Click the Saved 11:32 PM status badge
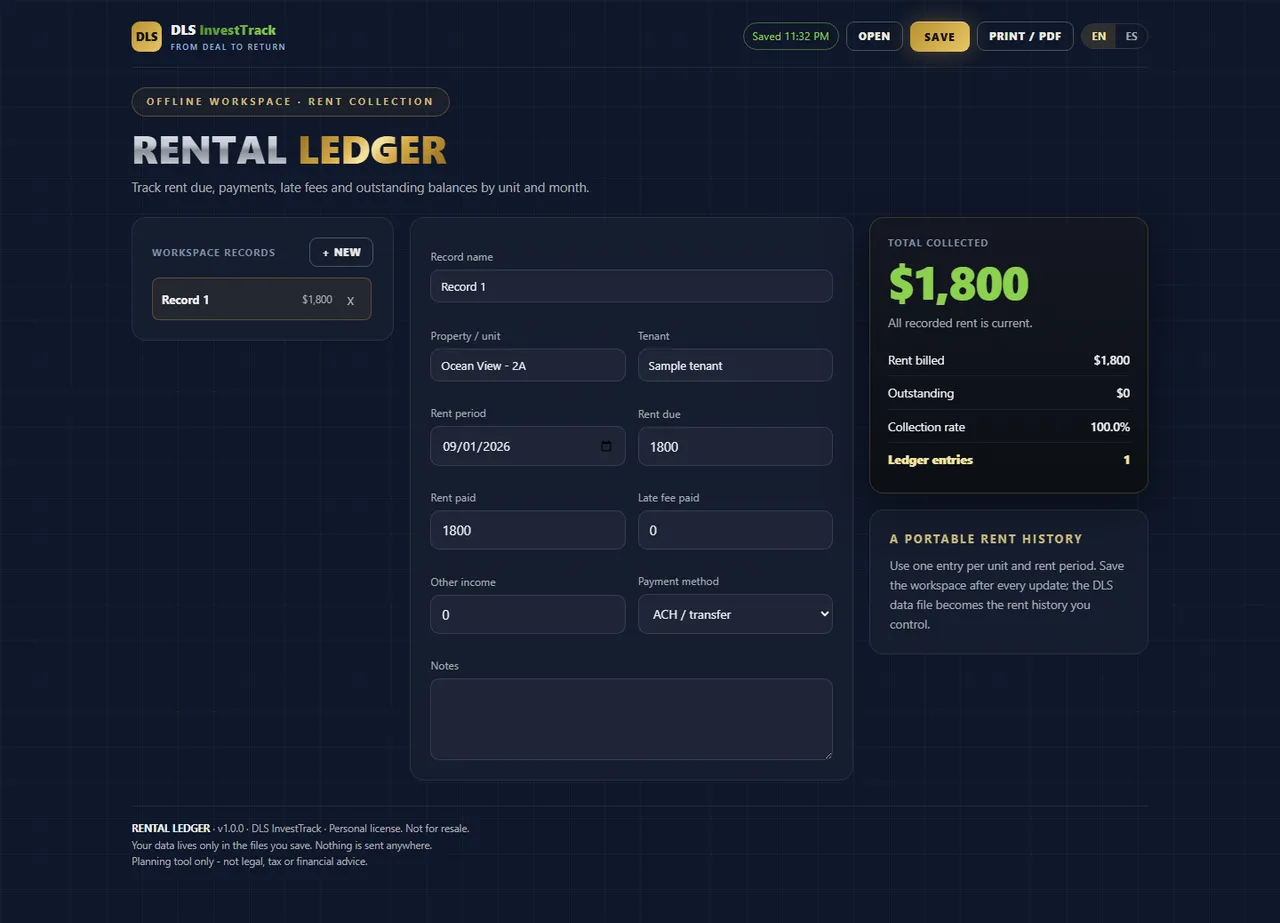The height and width of the screenshot is (923, 1280). [790, 36]
